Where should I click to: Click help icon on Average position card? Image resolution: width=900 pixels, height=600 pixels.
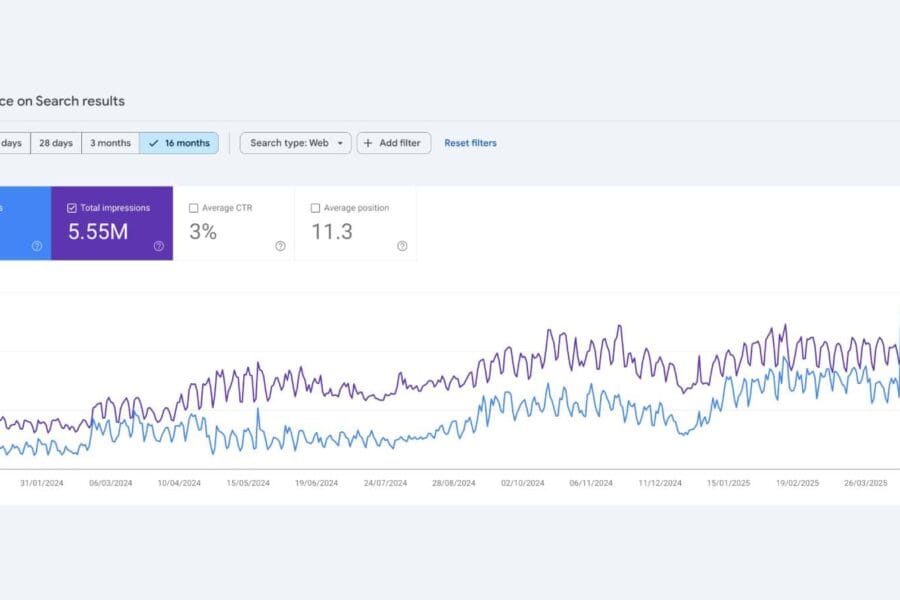[x=402, y=246]
